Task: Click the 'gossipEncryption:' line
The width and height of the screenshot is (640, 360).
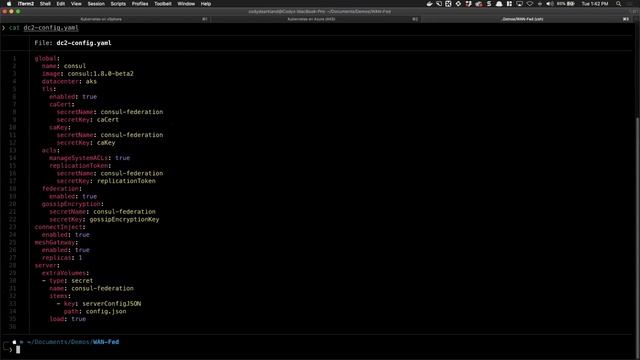Action: tap(73, 204)
